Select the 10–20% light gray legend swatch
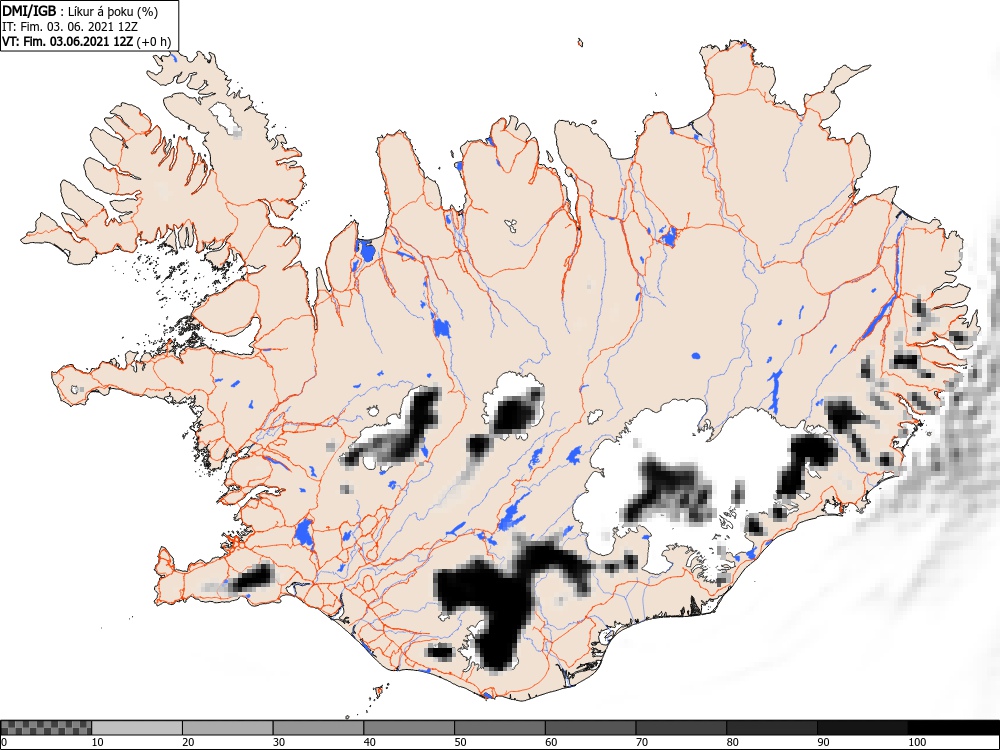Screen dimensions: 1000x750 pyautogui.click(x=137, y=728)
